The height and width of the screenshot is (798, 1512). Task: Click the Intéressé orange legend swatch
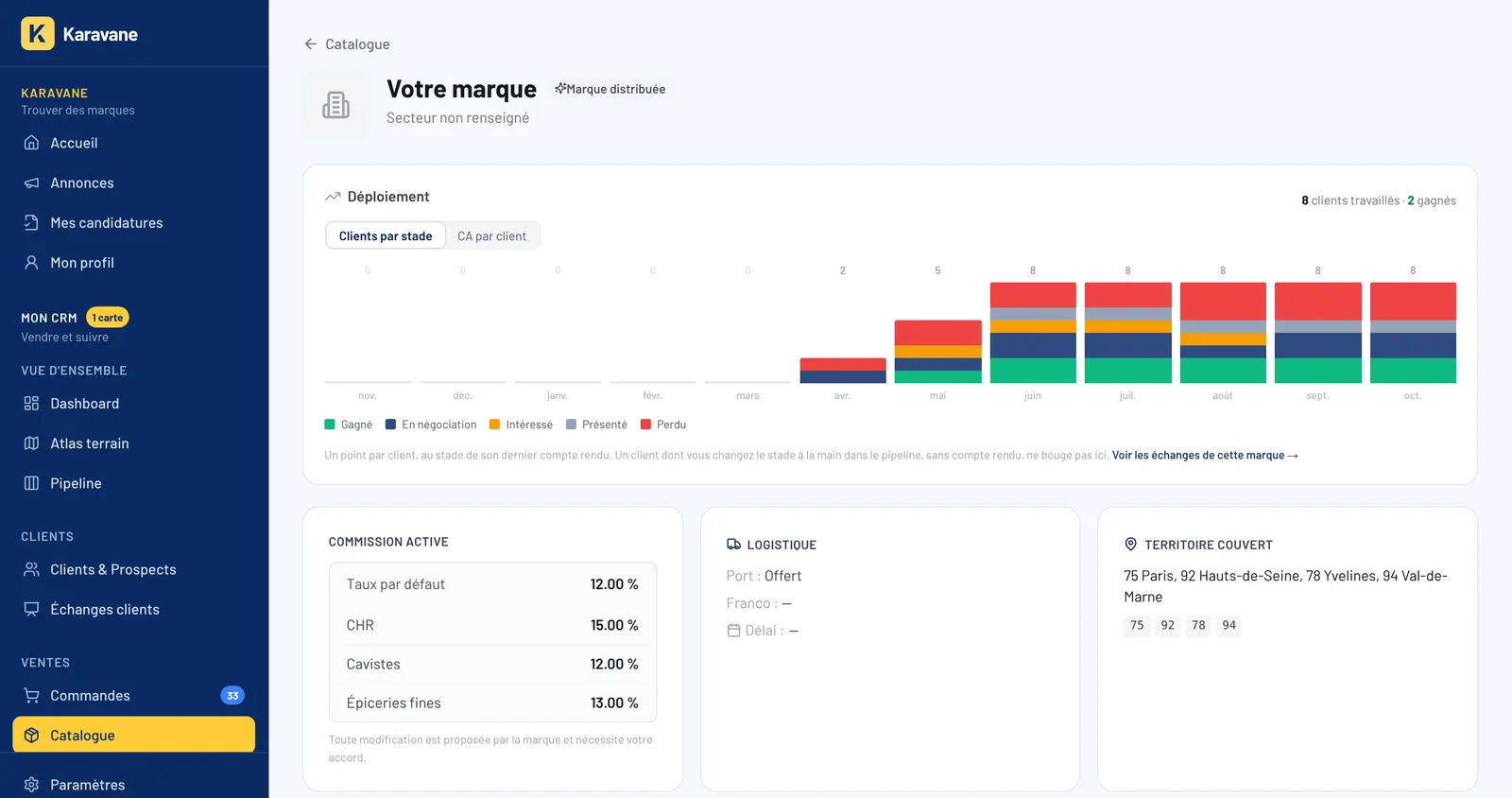pyautogui.click(x=494, y=425)
